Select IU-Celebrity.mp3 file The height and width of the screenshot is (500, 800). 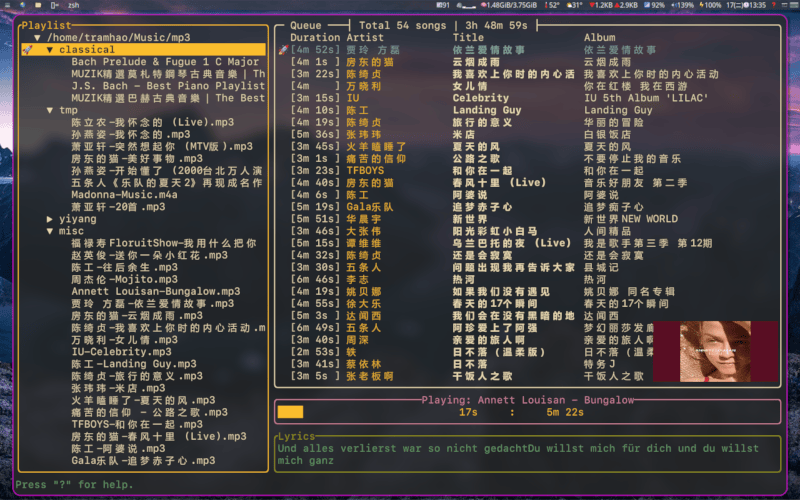(121, 352)
